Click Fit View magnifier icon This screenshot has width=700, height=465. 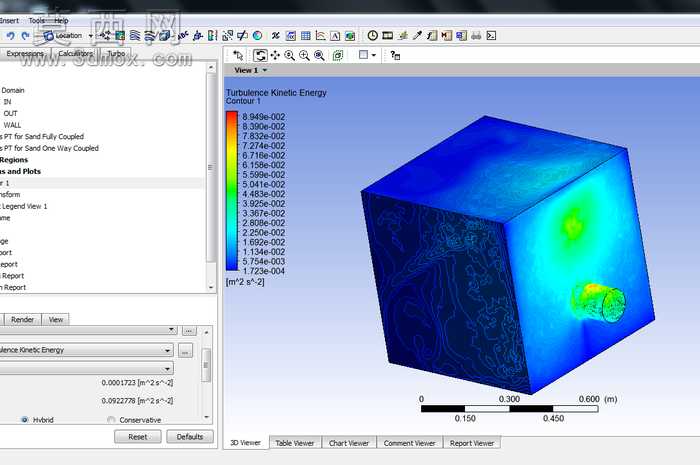[x=319, y=55]
